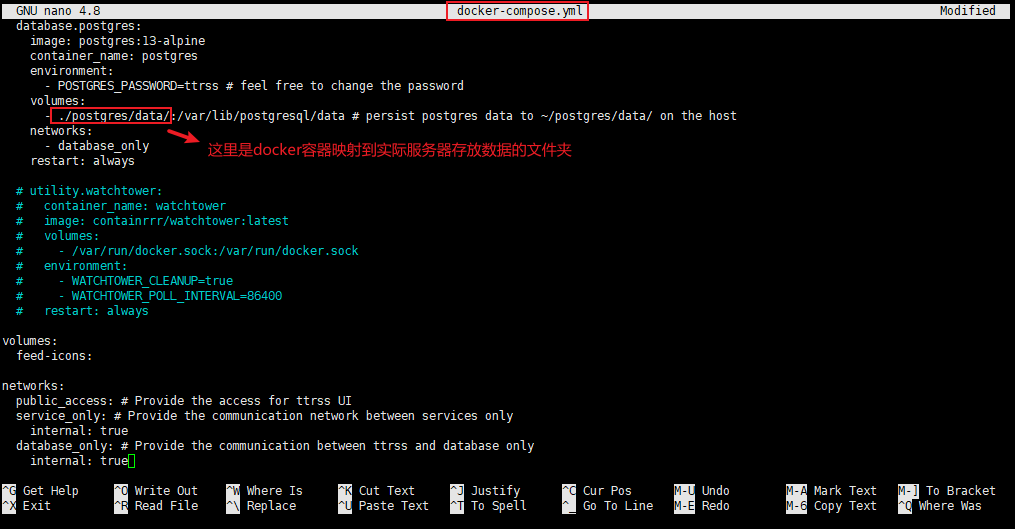Place cursor on database.postgres: line

pos(79,26)
